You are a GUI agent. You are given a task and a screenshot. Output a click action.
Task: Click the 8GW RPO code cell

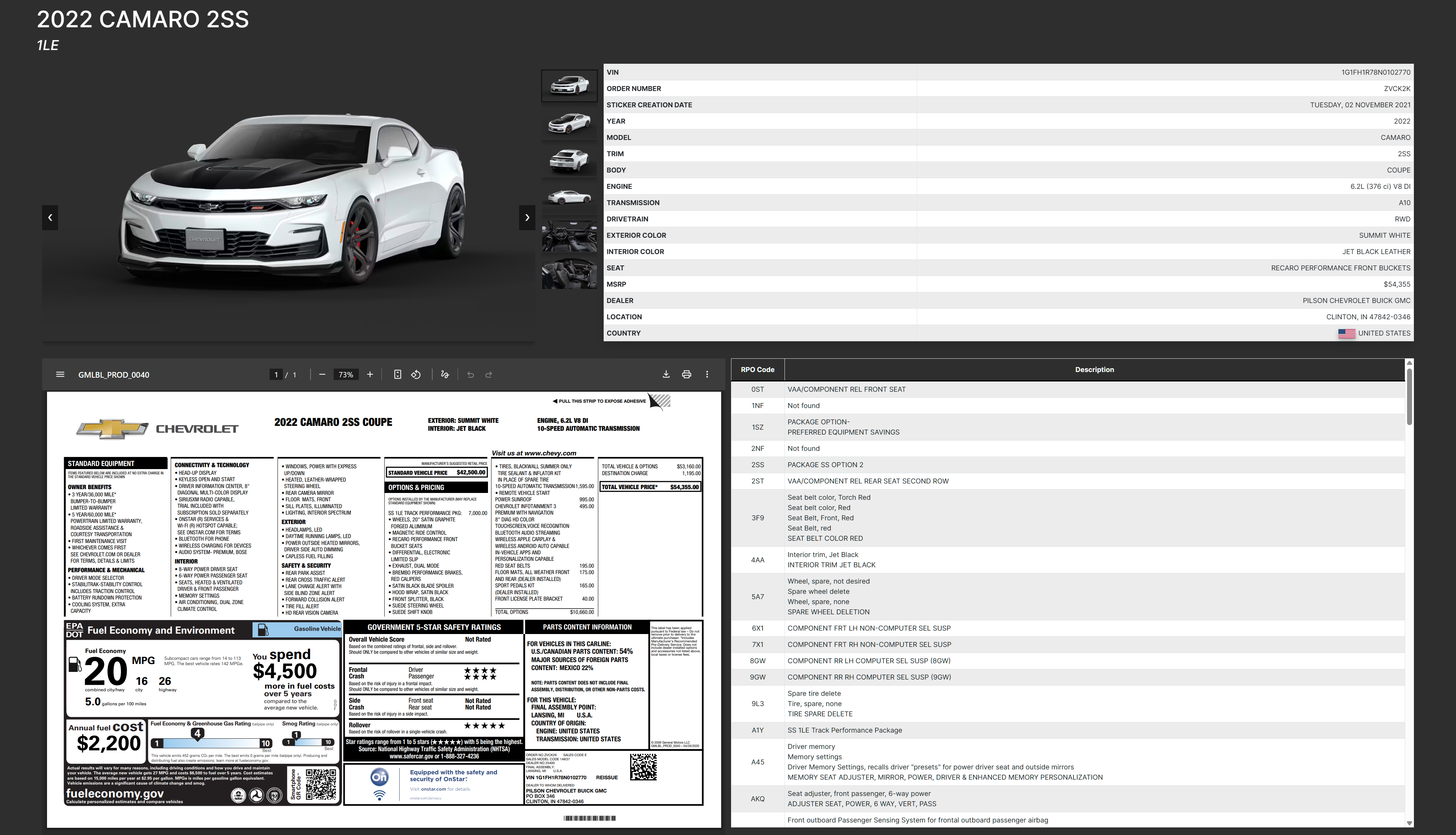758,661
